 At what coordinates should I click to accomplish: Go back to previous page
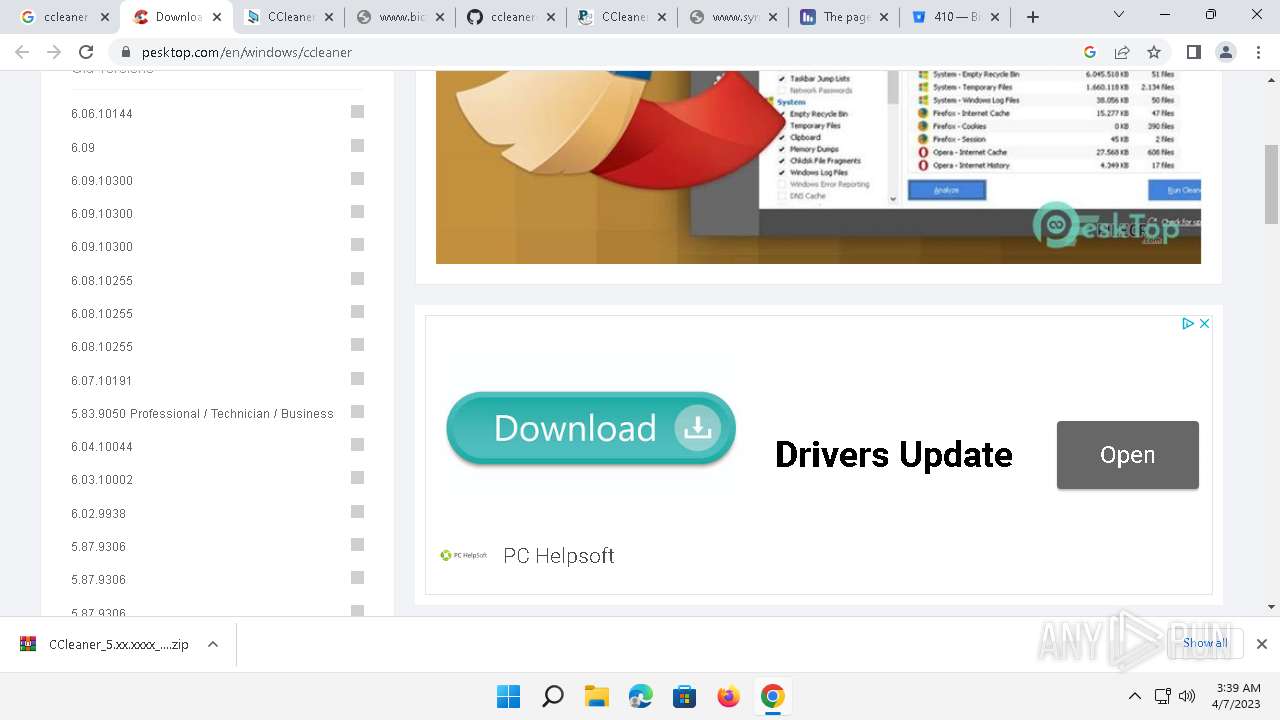tap(22, 52)
